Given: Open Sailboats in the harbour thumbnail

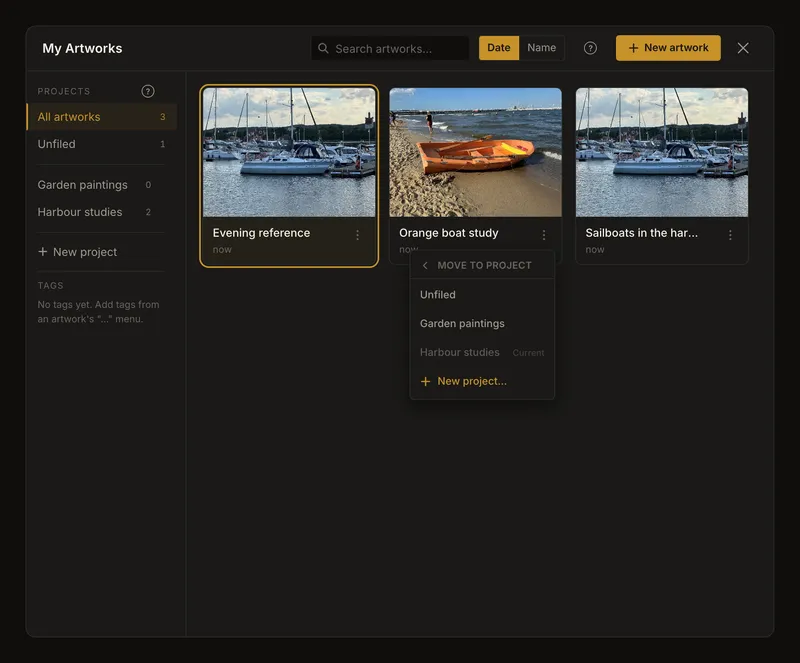Looking at the screenshot, I should 662,153.
